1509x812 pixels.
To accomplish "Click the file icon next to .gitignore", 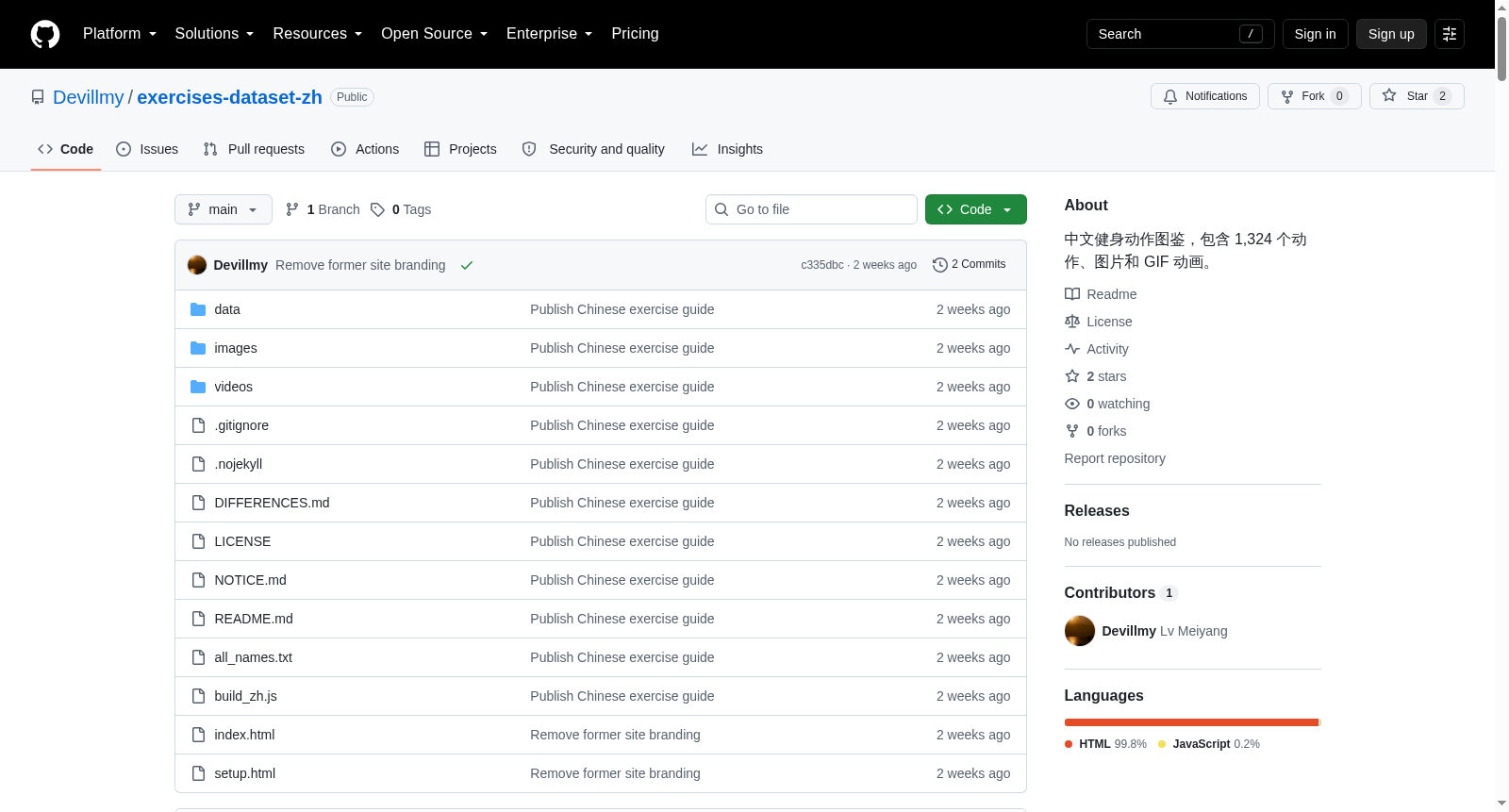I will coord(198,425).
